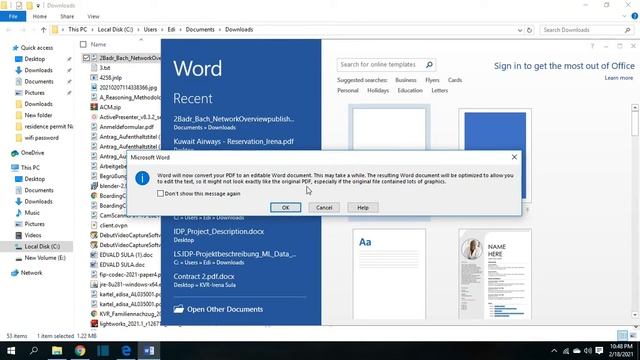Launch Chrome from the taskbar
Image resolution: width=640 pixels, height=360 pixels.
click(x=80, y=351)
